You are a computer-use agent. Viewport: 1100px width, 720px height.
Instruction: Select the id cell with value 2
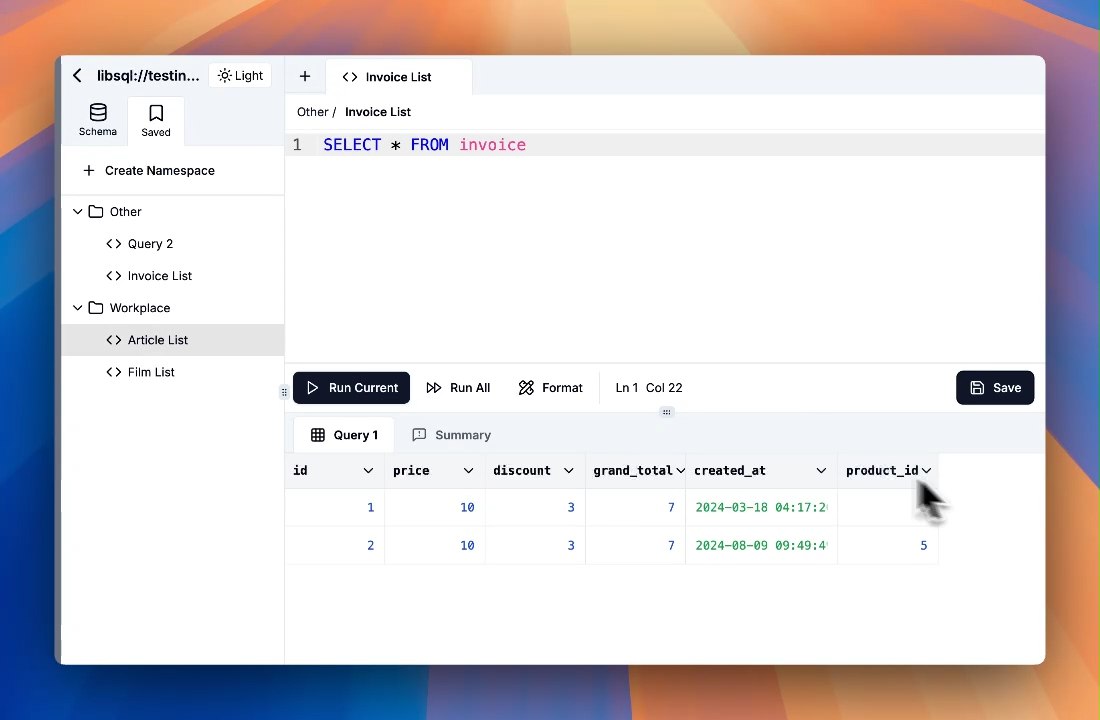point(335,545)
